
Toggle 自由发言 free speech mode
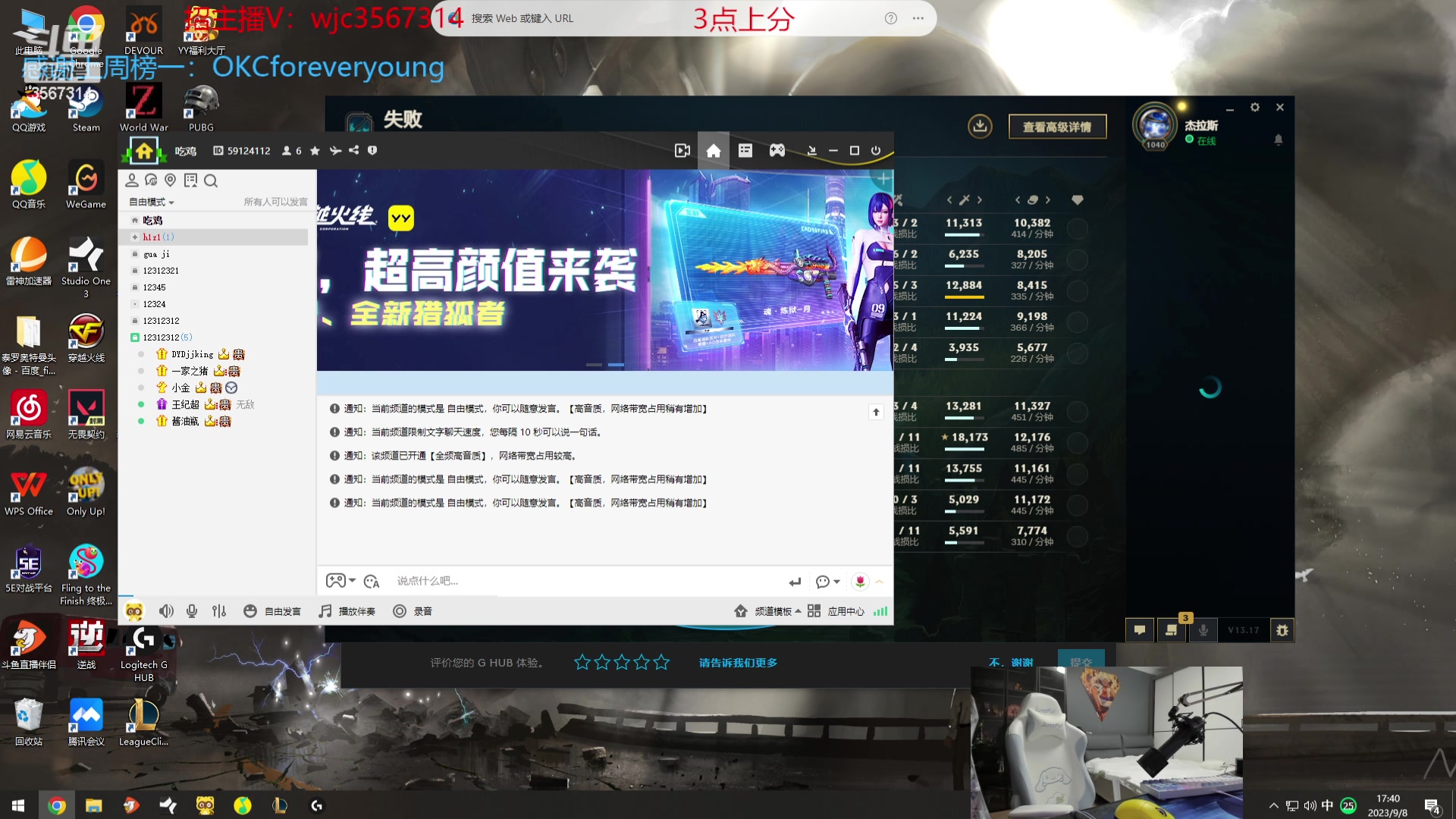coord(272,611)
